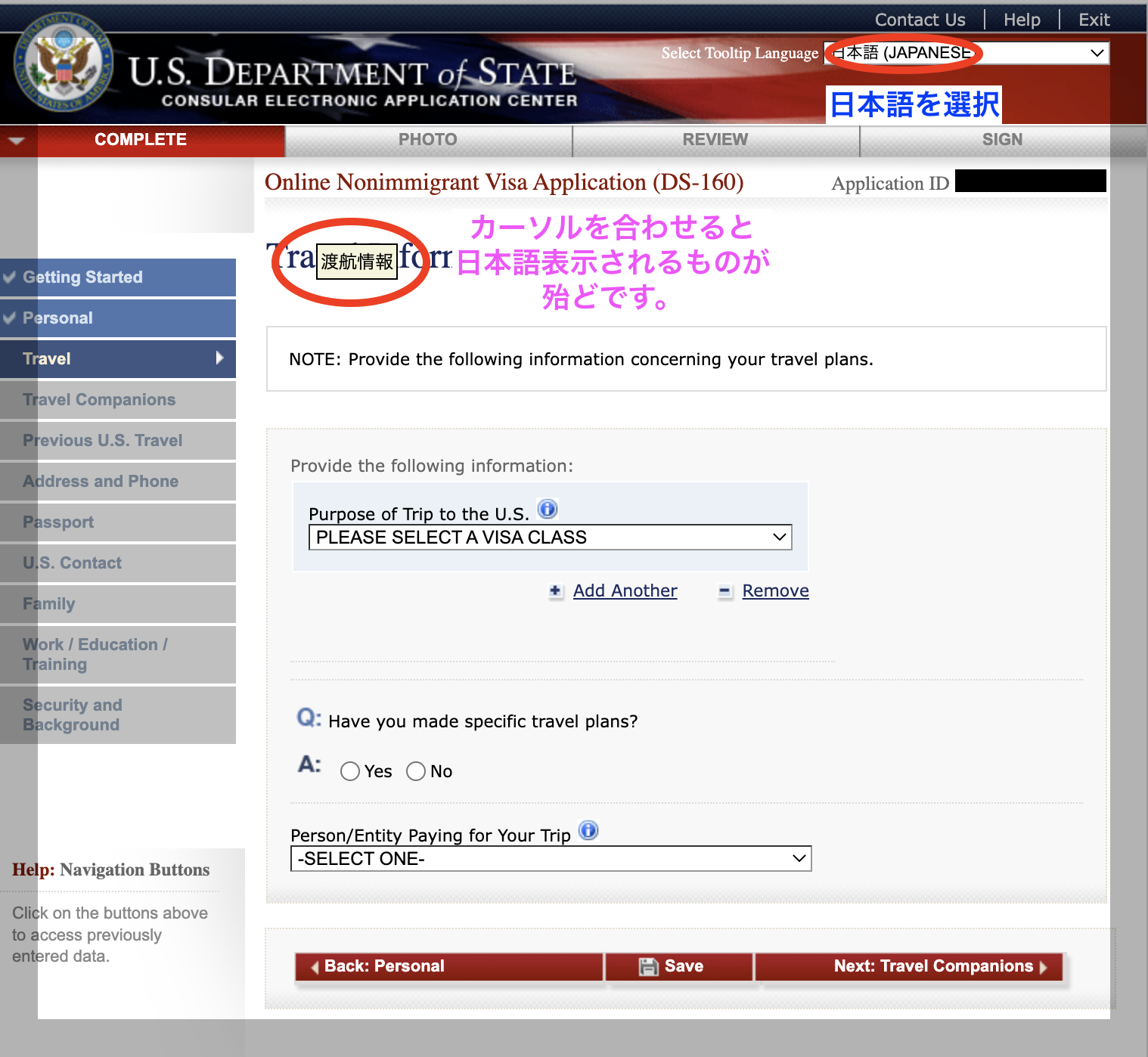
Task: Click Next: Travel Companions button
Action: click(909, 966)
